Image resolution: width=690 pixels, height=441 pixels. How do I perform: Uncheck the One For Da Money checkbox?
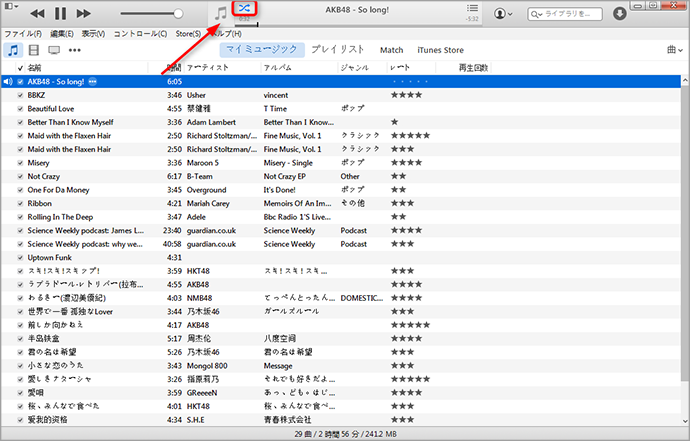pos(20,190)
